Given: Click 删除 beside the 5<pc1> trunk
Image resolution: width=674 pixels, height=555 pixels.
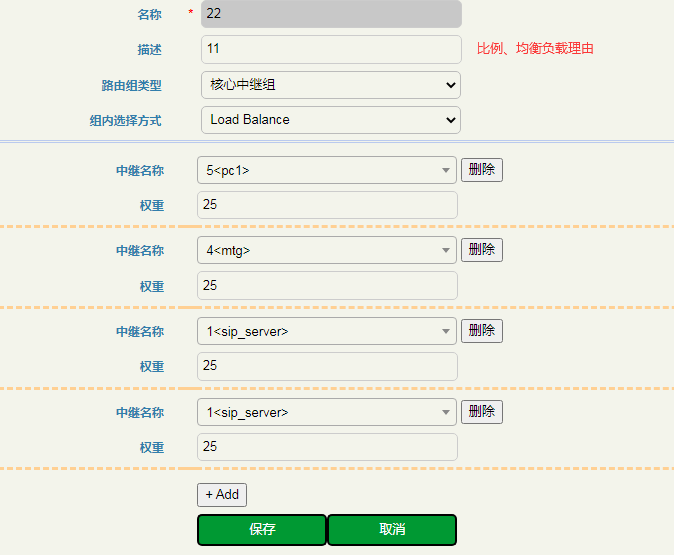Looking at the screenshot, I should coord(481,170).
